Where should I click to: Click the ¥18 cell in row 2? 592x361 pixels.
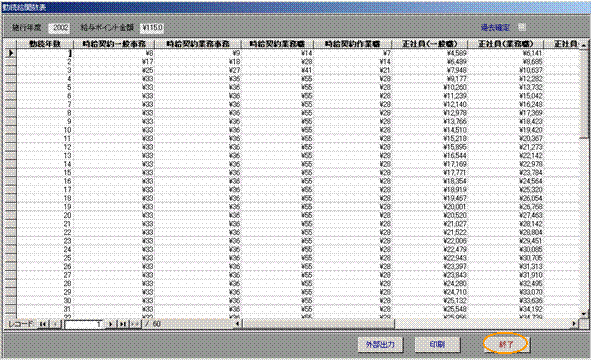click(x=197, y=62)
